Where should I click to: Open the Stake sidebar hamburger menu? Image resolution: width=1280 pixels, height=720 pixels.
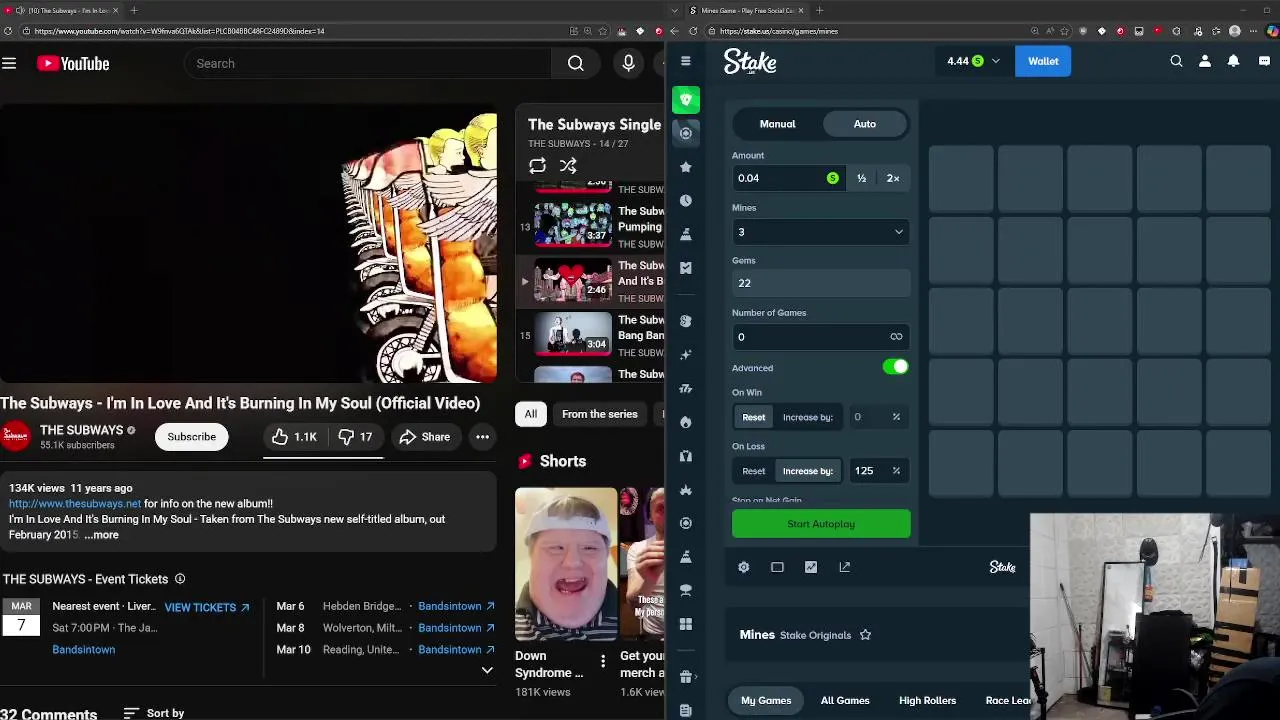coord(686,61)
